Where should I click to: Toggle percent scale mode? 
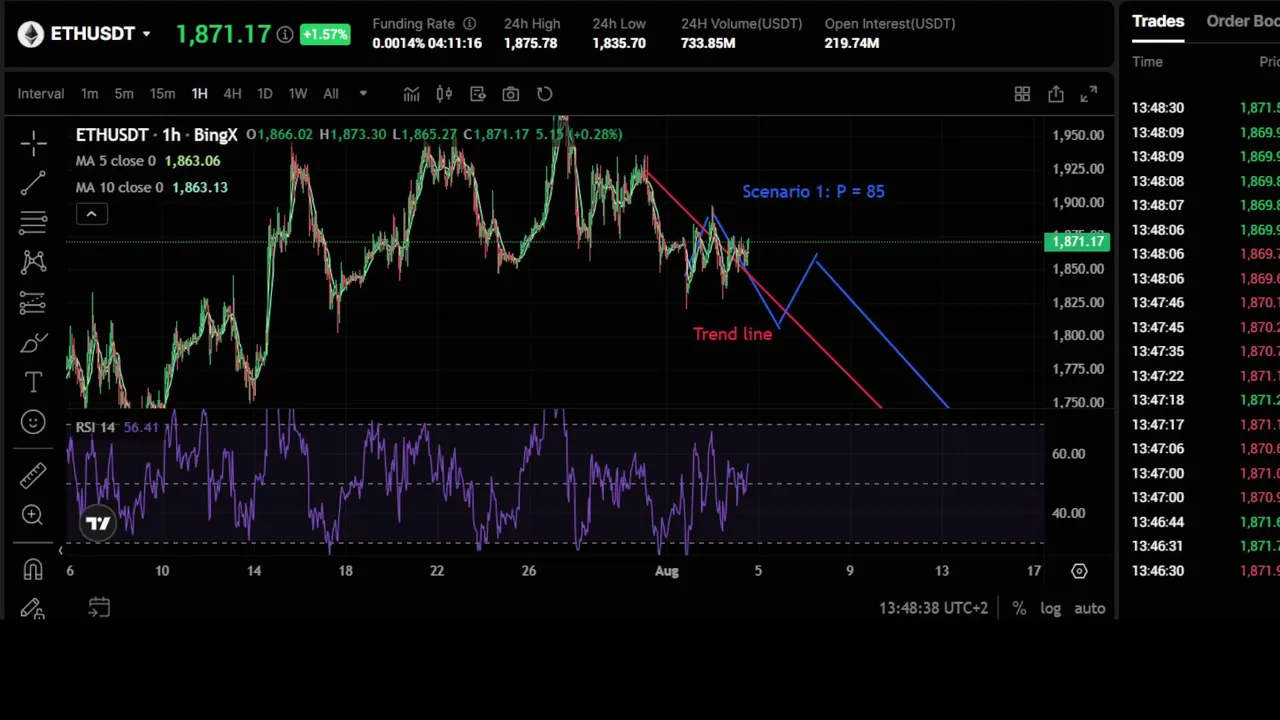point(1019,608)
